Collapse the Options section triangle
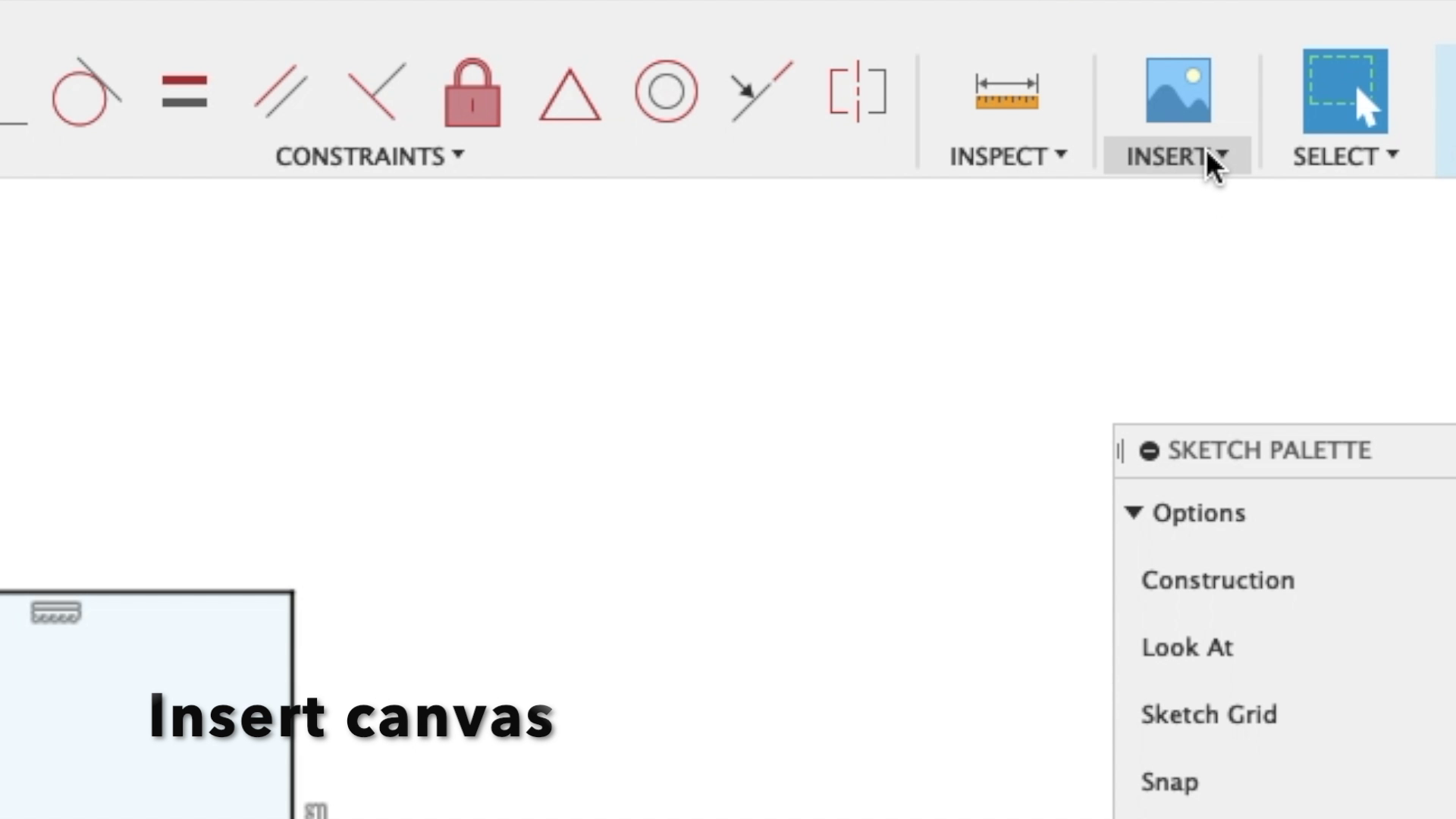 tap(1134, 513)
